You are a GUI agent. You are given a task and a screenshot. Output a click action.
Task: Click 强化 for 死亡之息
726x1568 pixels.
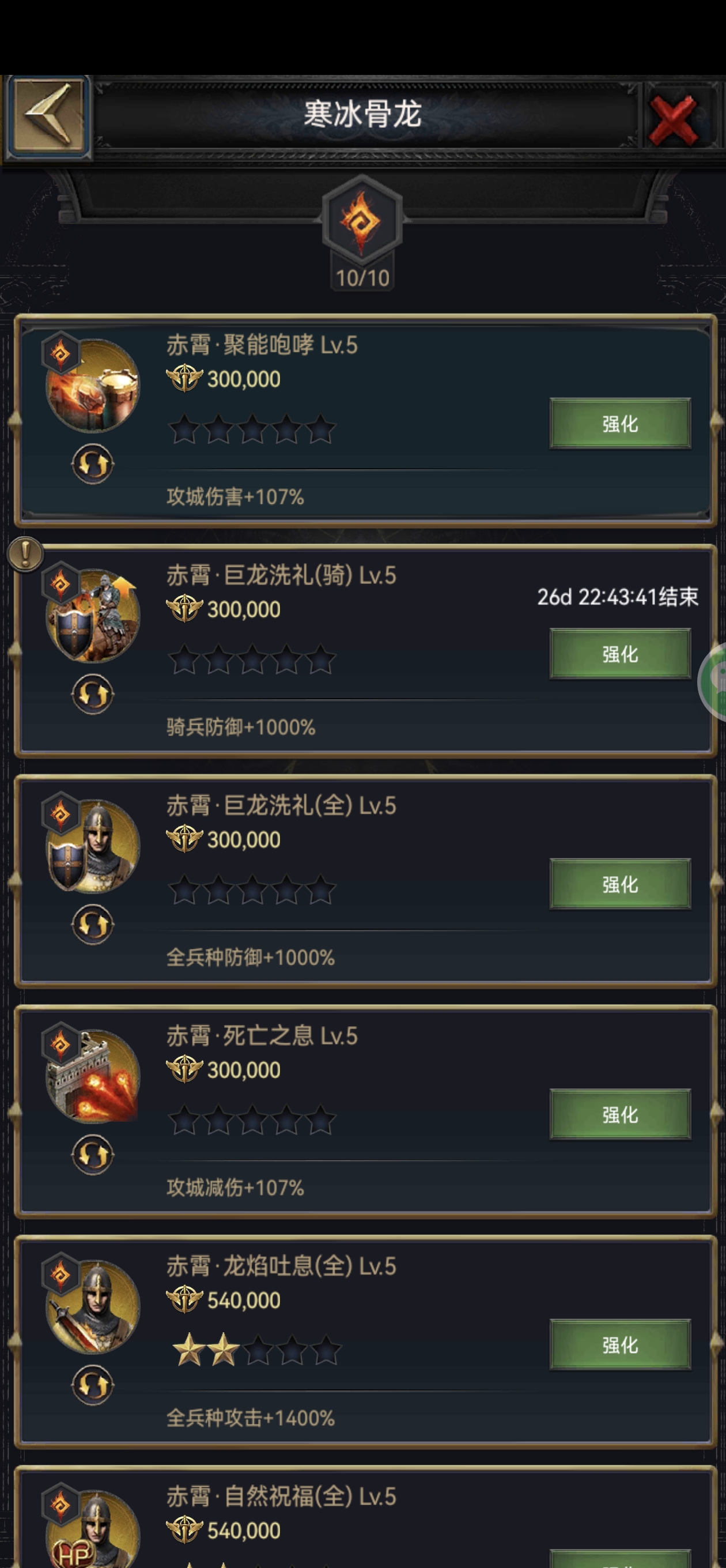click(x=620, y=1114)
